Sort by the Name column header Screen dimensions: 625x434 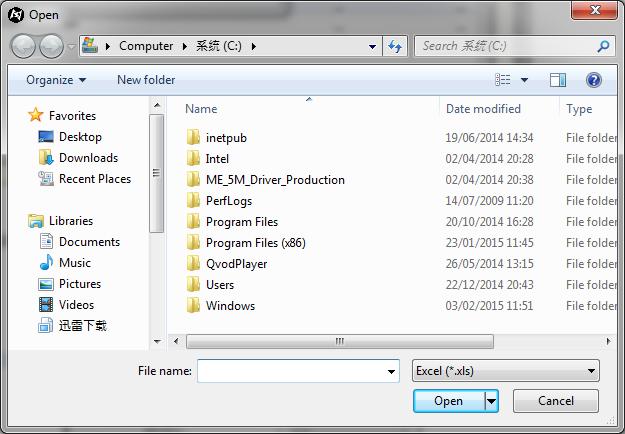tap(201, 109)
